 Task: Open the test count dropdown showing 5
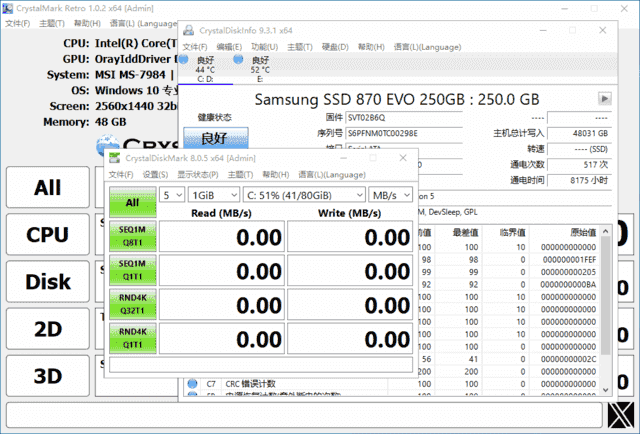point(173,194)
